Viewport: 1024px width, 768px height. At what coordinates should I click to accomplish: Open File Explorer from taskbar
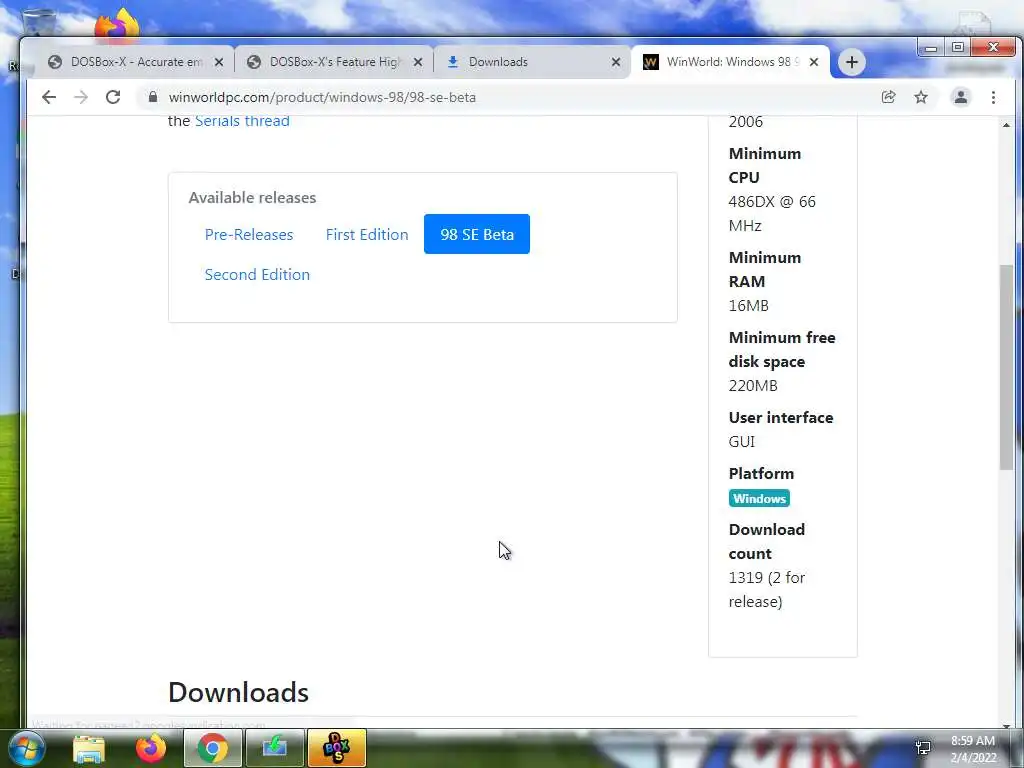click(x=89, y=748)
